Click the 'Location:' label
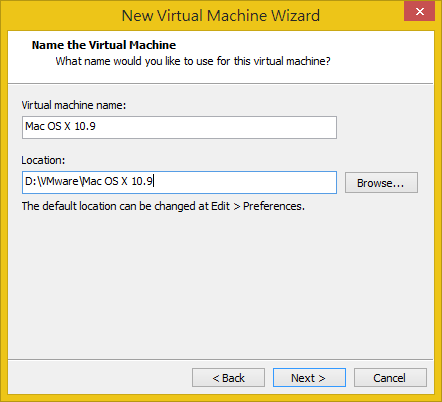Image resolution: width=442 pixels, height=402 pixels. point(43,160)
